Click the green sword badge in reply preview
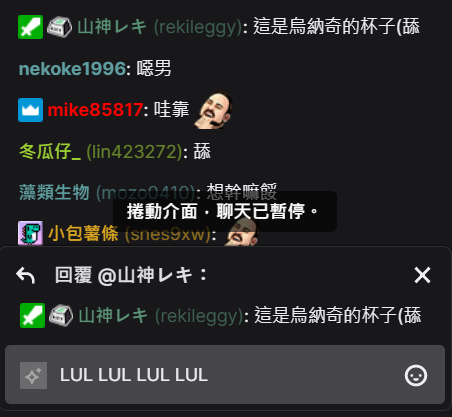The height and width of the screenshot is (417, 452). tap(32, 316)
